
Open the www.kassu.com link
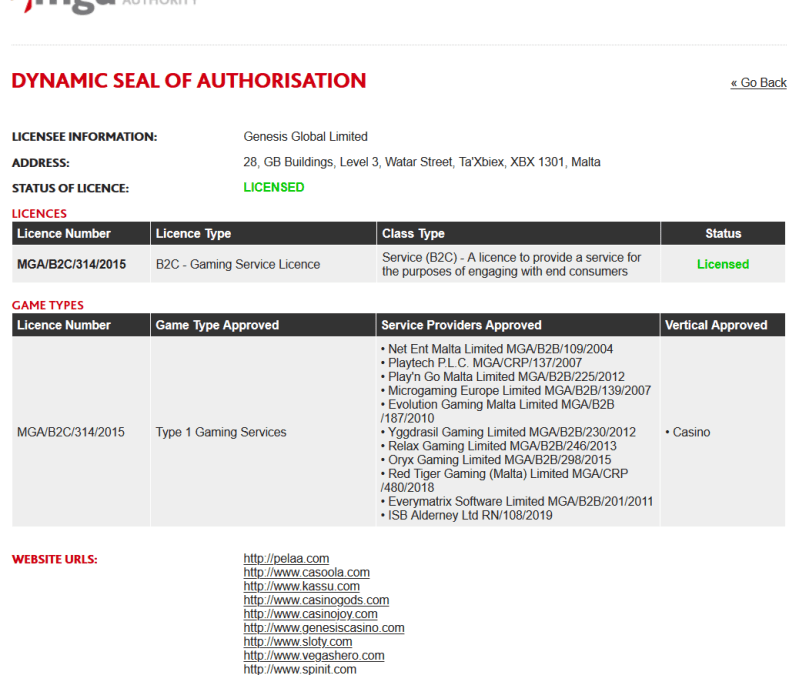(301, 586)
